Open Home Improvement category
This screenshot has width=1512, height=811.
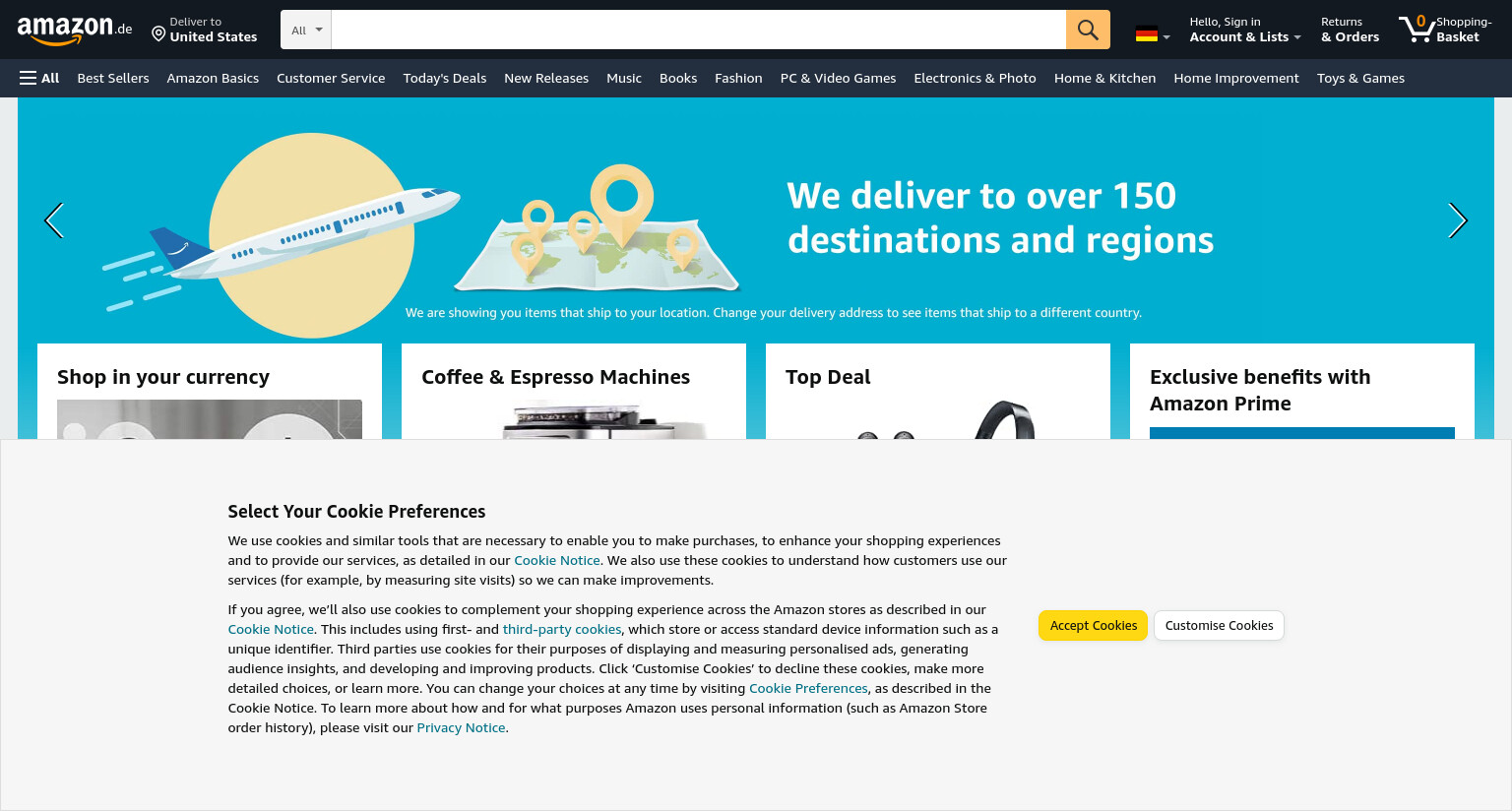point(1236,78)
